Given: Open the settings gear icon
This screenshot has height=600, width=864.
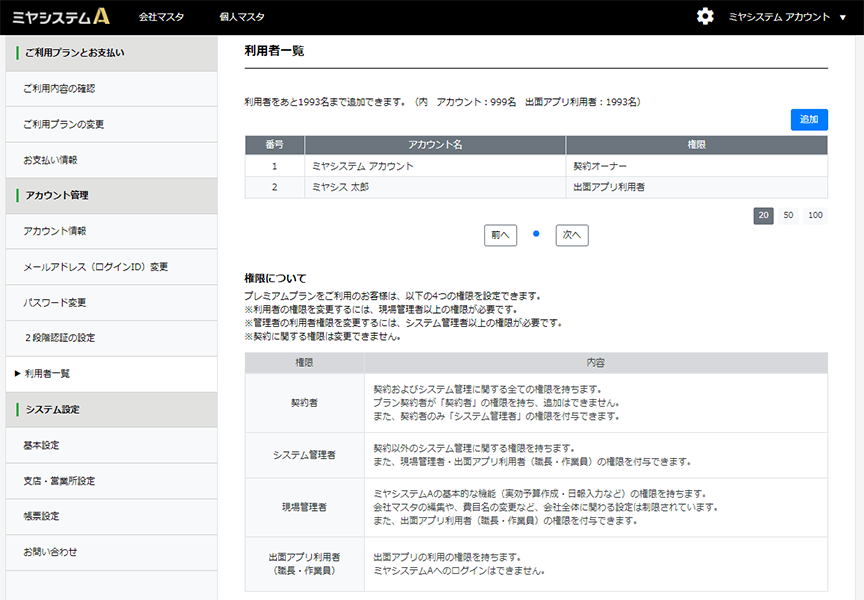Looking at the screenshot, I should pos(705,17).
